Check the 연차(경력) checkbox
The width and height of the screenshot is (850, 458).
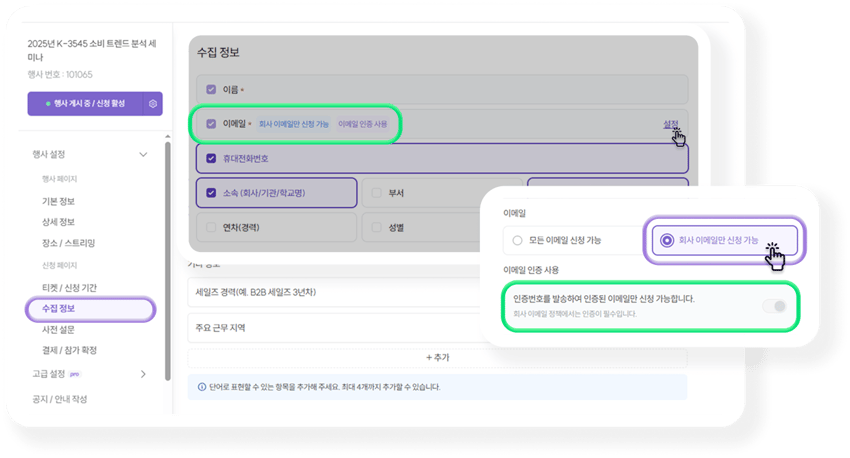pos(211,228)
